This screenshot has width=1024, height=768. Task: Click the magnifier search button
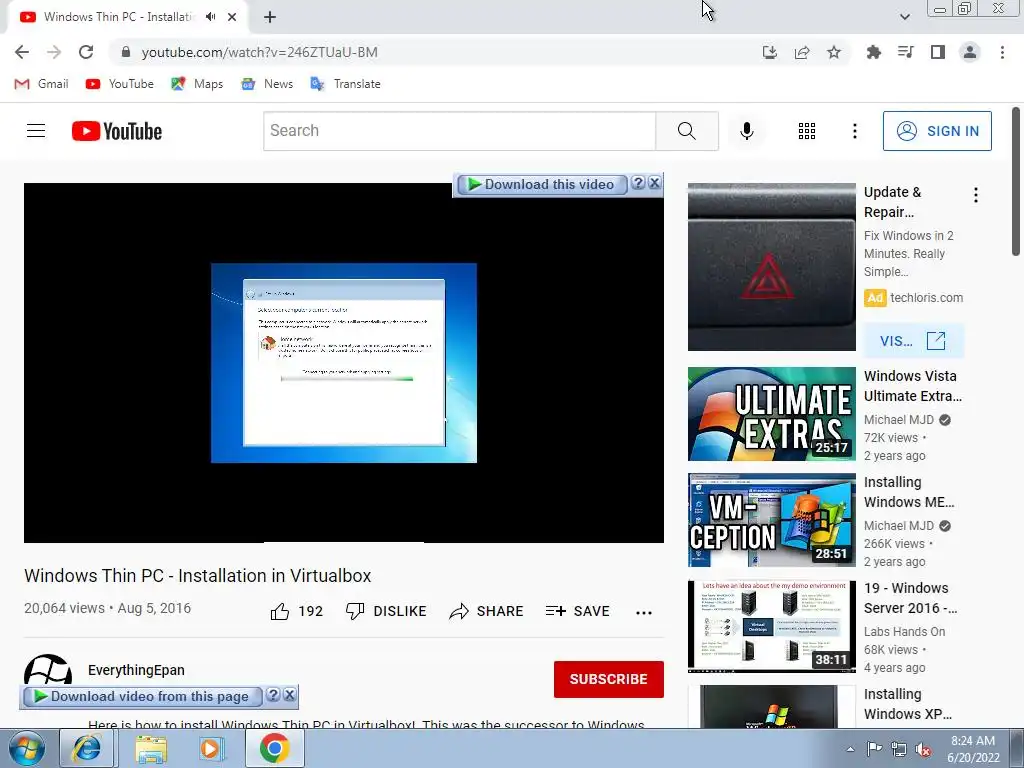(687, 131)
